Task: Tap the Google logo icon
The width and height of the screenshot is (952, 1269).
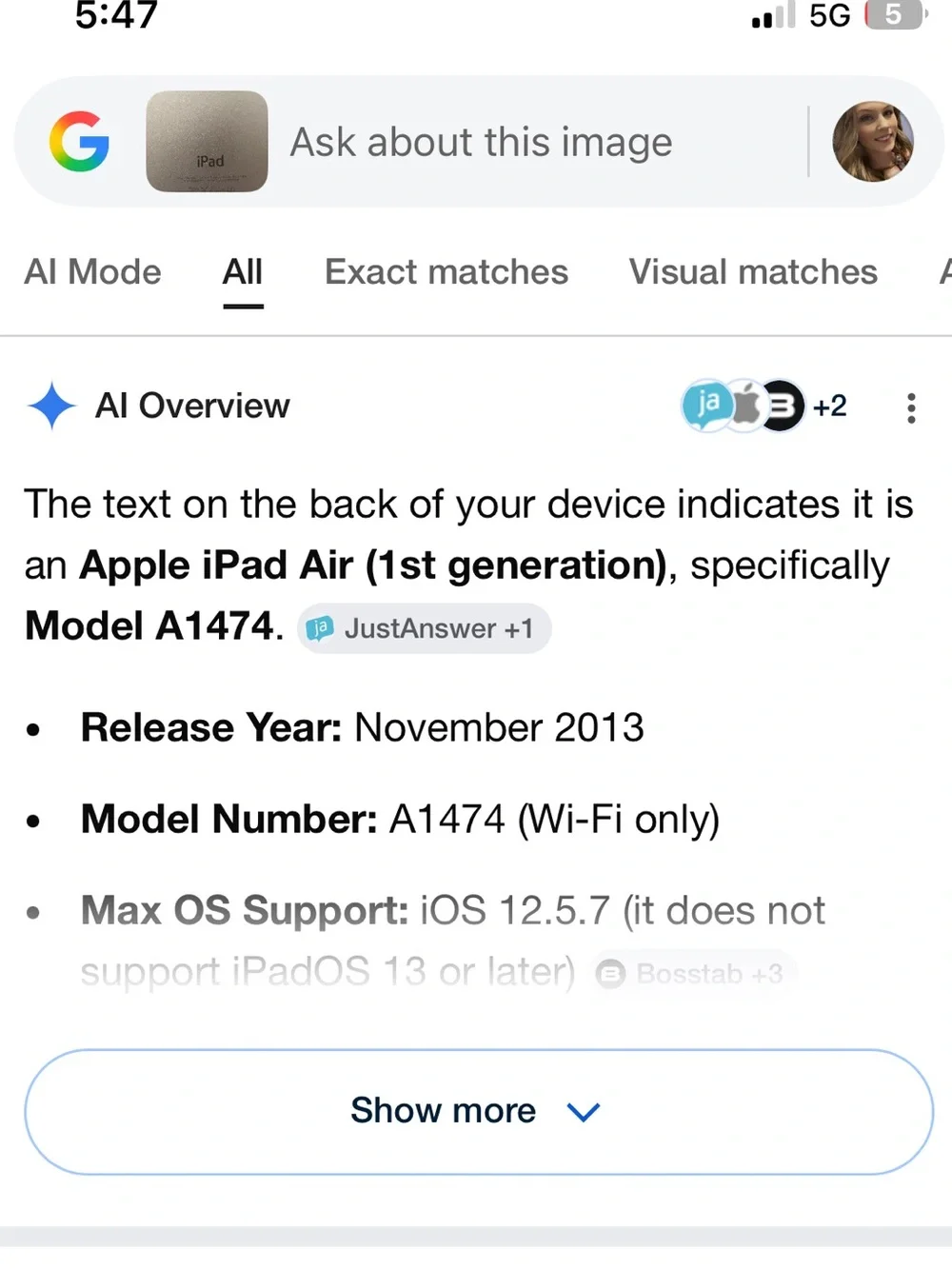Action: click(x=80, y=142)
